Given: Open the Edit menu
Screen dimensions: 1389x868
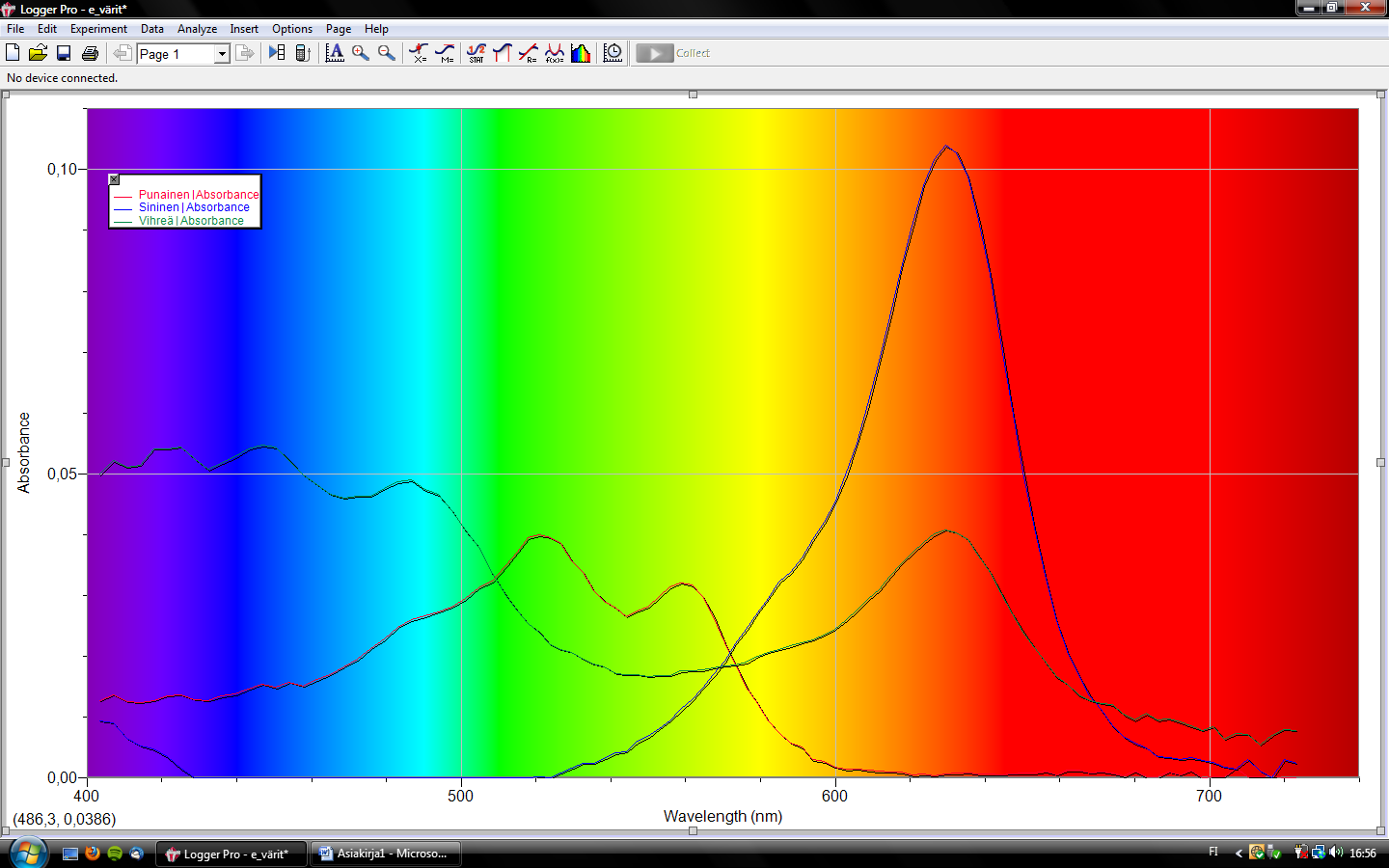Looking at the screenshot, I should click(47, 29).
